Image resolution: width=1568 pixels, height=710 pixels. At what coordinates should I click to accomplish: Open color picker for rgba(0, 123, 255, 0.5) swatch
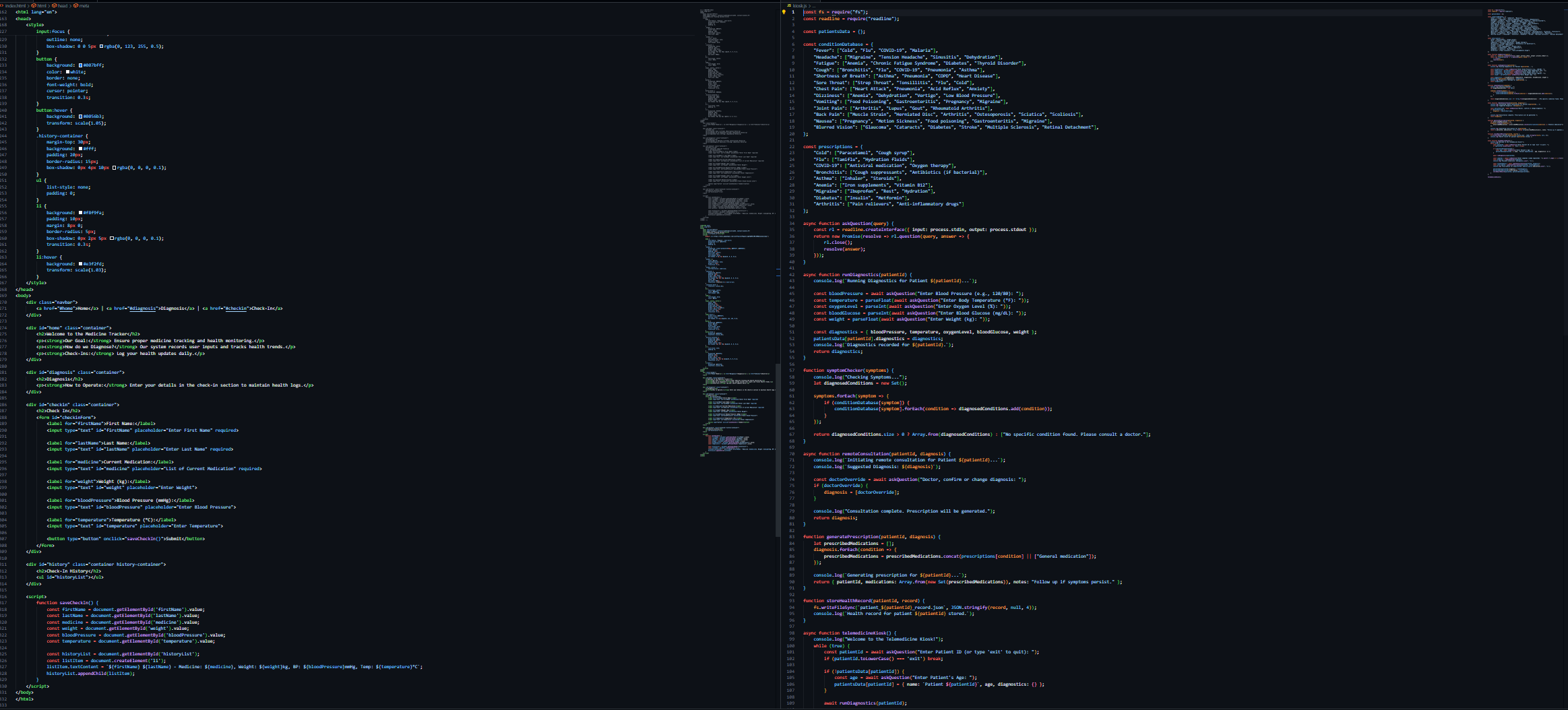(102, 46)
